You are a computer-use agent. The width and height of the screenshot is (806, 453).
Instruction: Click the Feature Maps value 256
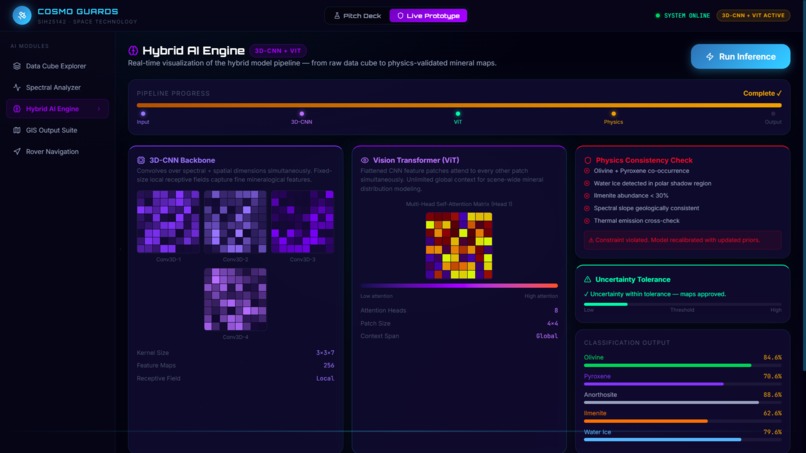329,366
